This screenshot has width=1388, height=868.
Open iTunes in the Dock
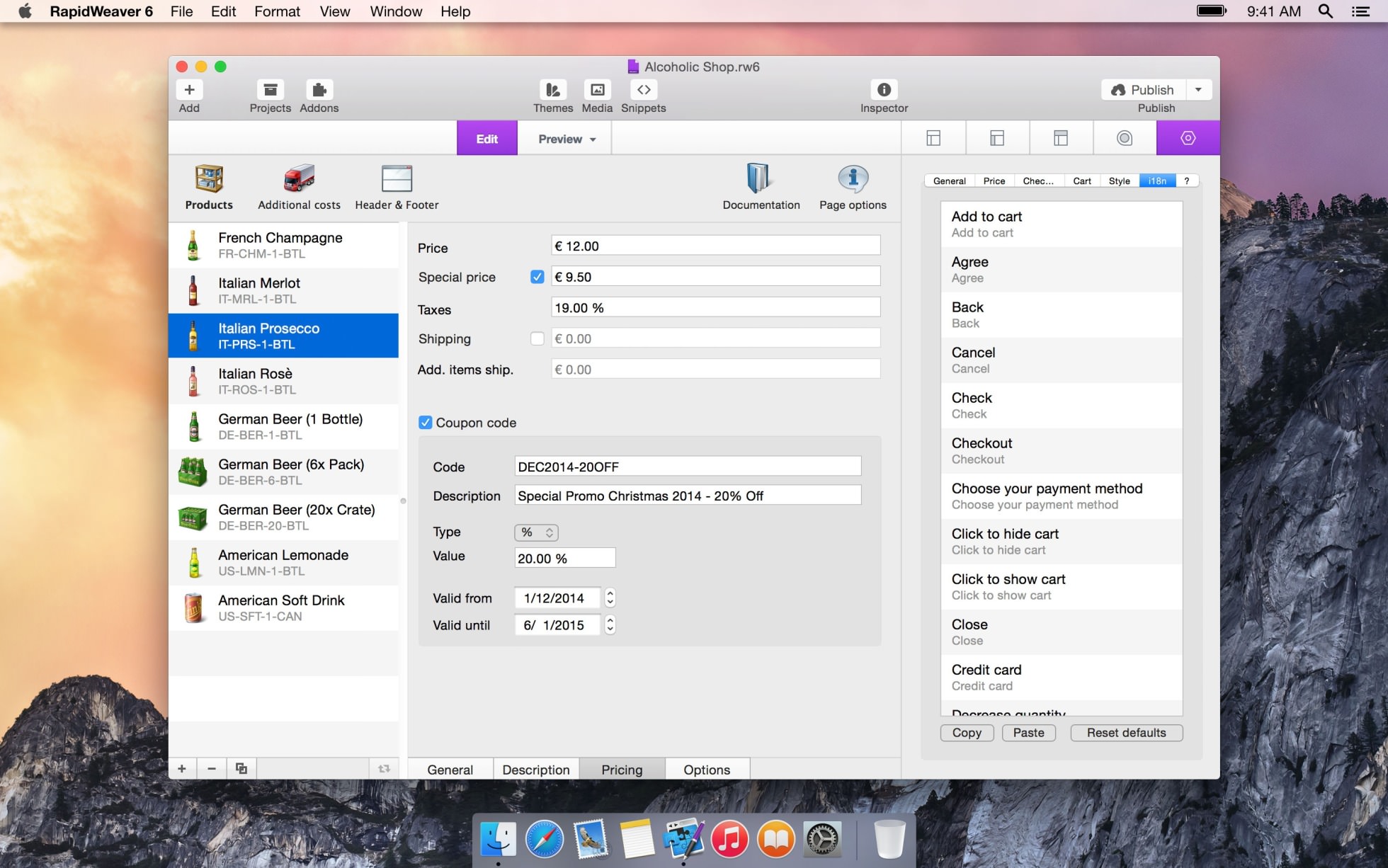pyautogui.click(x=729, y=840)
